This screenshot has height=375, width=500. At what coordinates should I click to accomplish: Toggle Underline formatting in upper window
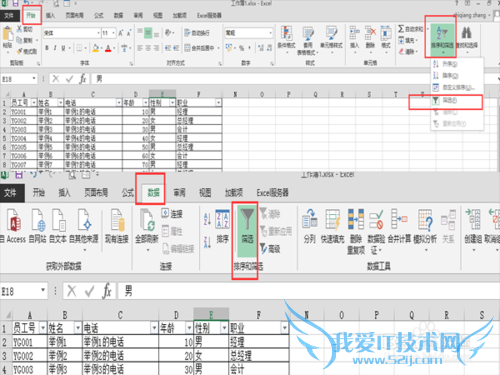click(x=63, y=48)
